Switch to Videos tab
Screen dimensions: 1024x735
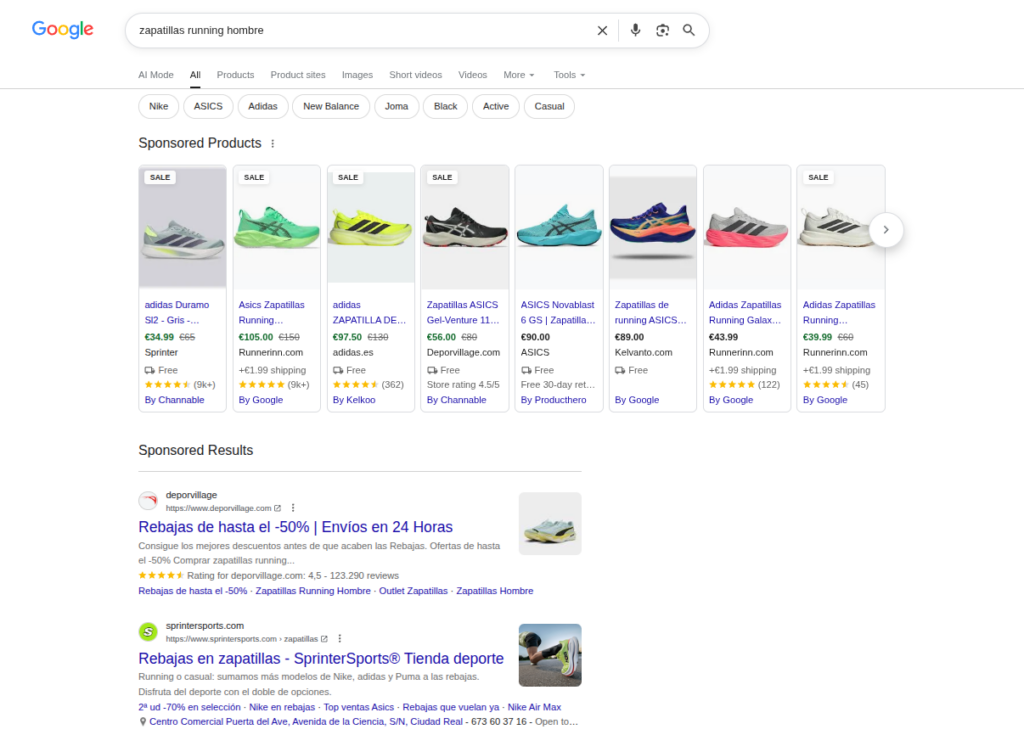tap(472, 74)
